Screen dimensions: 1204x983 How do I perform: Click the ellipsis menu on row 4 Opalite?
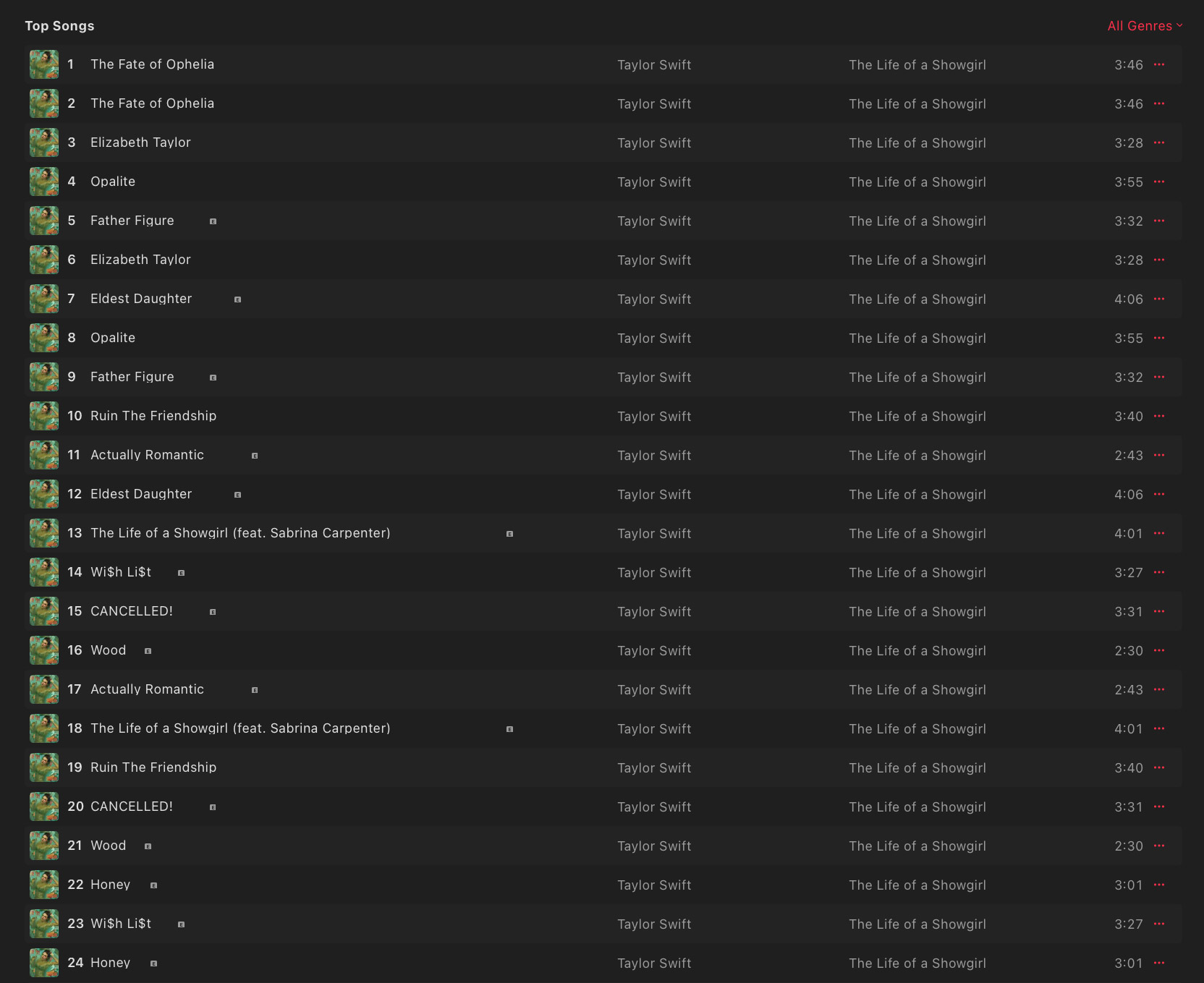tap(1159, 182)
